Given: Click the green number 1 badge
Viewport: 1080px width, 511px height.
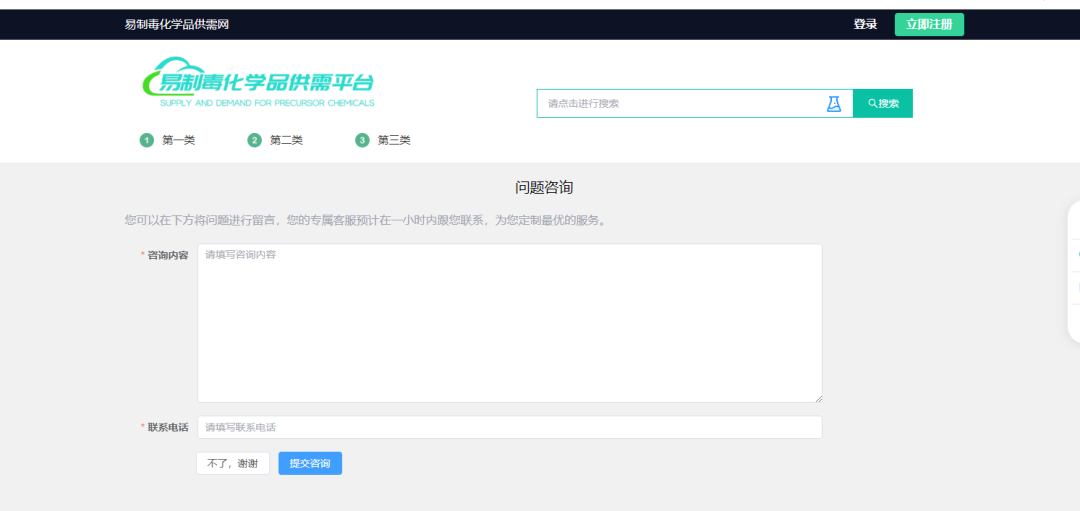Looking at the screenshot, I should 146,140.
